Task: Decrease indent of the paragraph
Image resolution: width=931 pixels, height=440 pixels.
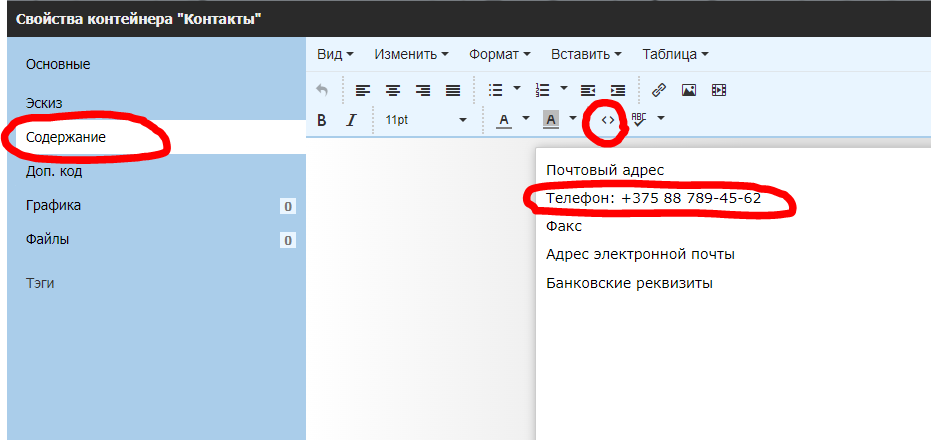Action: coord(588,90)
